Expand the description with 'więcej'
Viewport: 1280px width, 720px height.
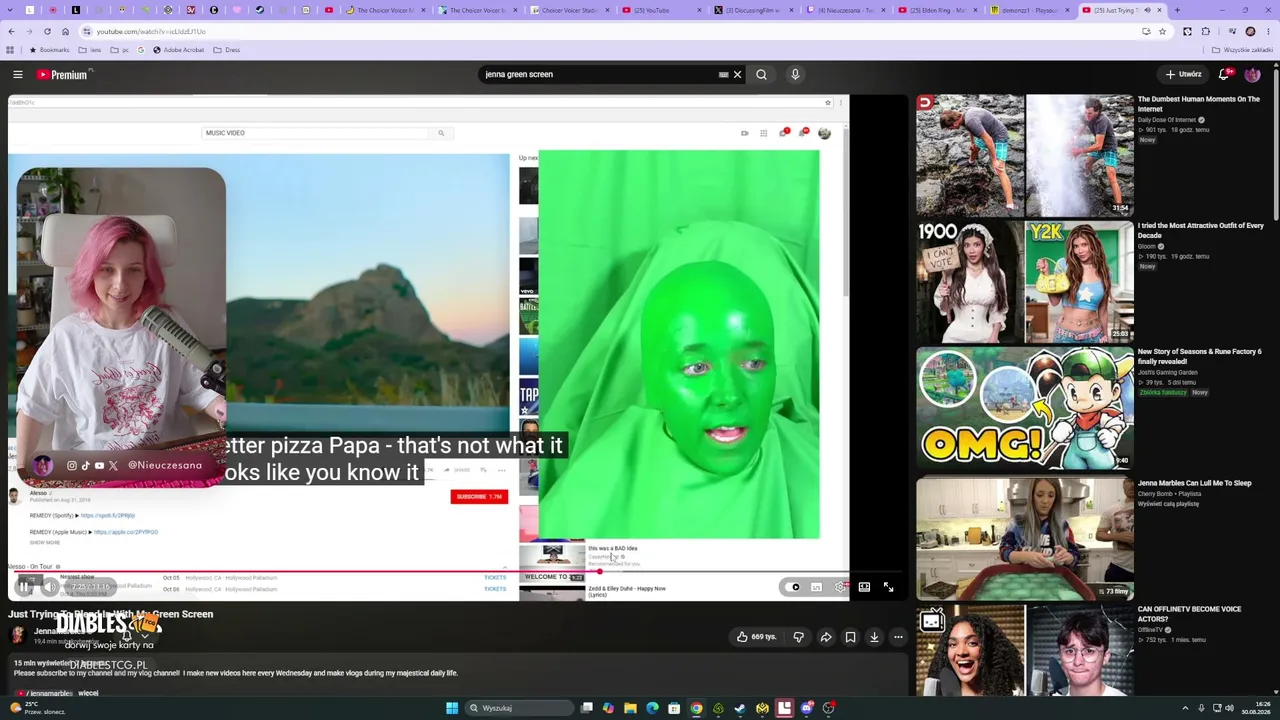pyautogui.click(x=89, y=693)
